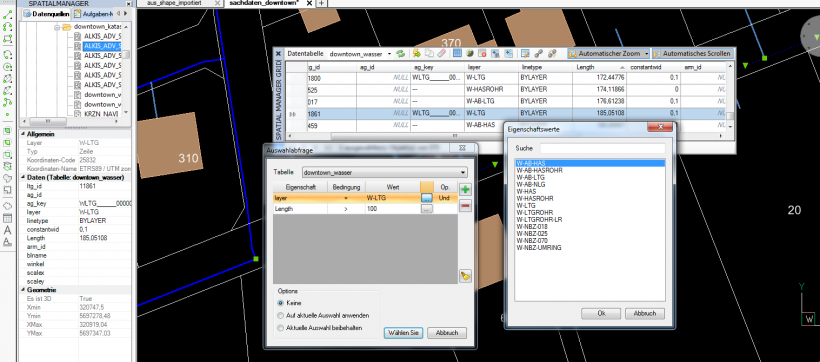820x362 pixels.
Task: Open value picker for the Length condition row
Action: coord(427,209)
